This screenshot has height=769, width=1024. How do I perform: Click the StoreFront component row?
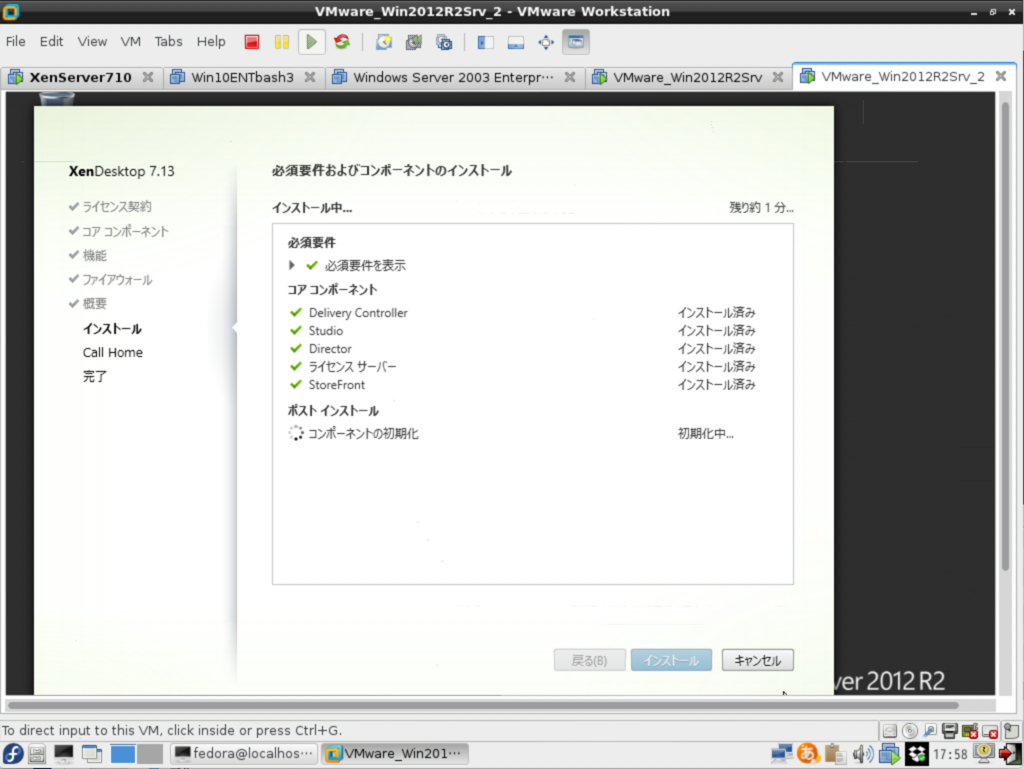[x=522, y=384]
